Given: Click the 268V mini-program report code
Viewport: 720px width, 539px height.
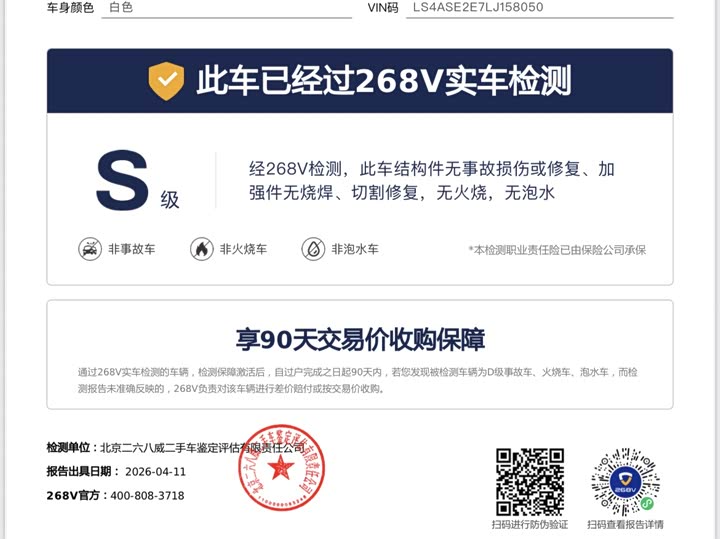Looking at the screenshot, I should tap(625, 482).
